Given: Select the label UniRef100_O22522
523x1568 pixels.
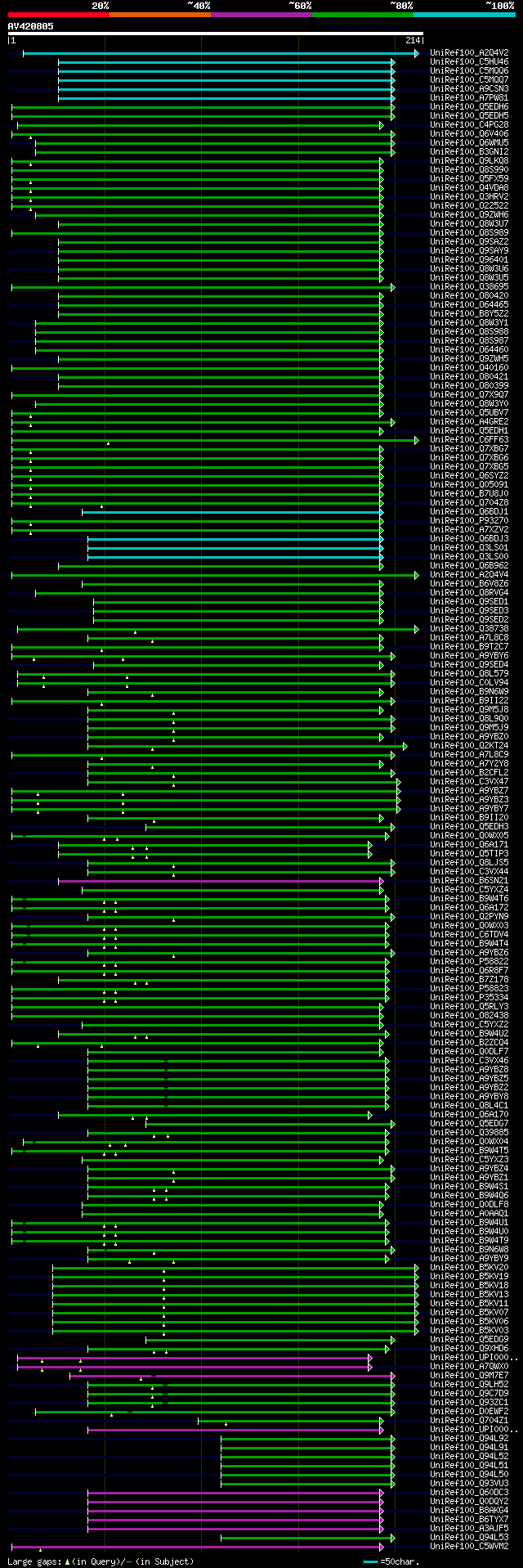Looking at the screenshot, I should point(469,205).
